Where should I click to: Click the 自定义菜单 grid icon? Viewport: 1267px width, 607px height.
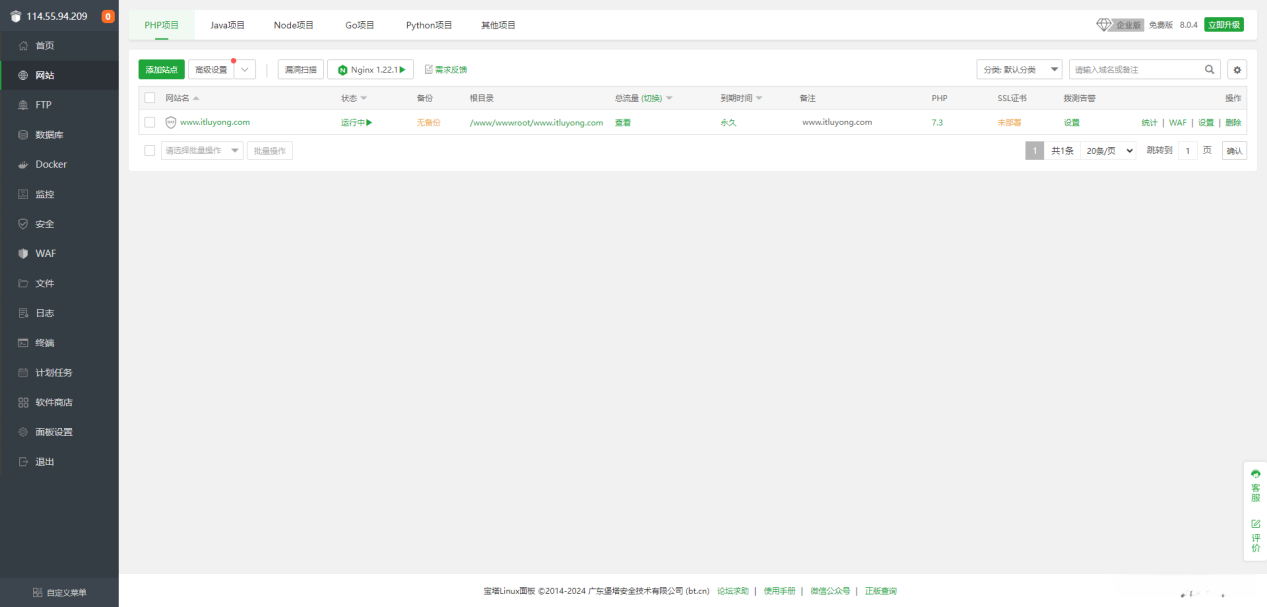37,593
